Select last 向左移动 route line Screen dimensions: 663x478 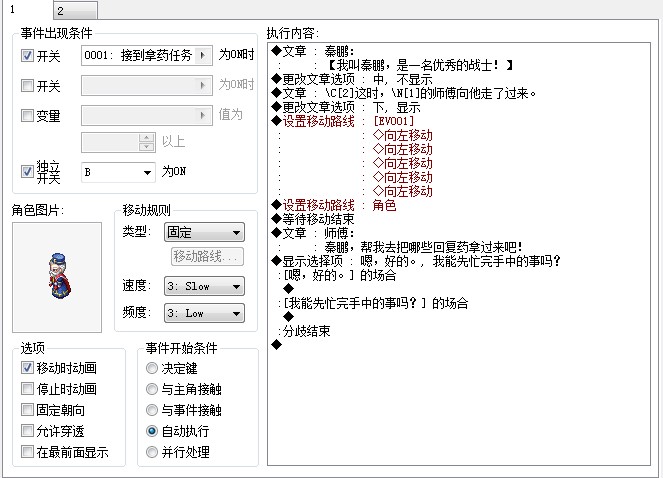403,191
